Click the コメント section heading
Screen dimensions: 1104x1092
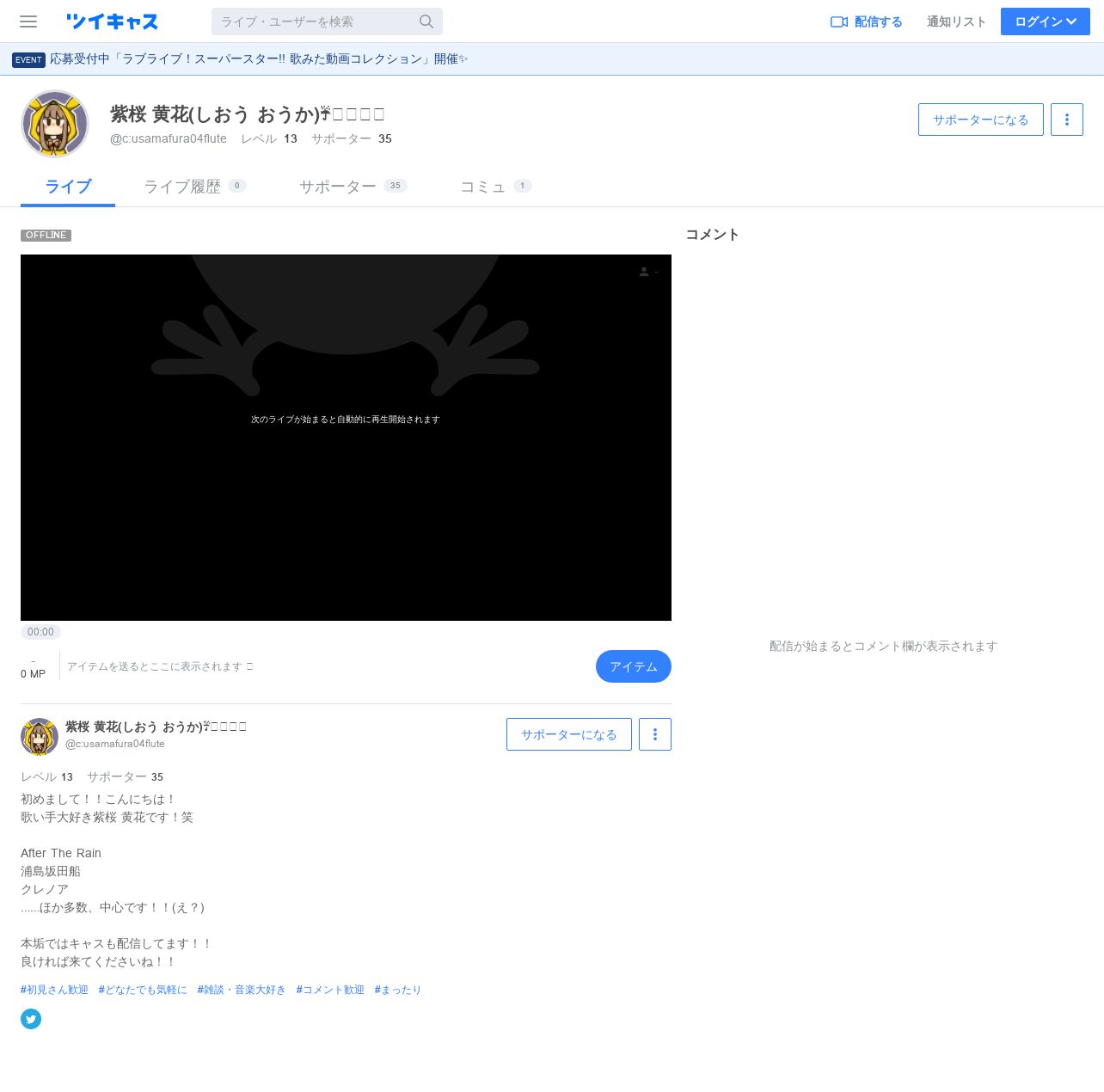pyautogui.click(x=712, y=235)
